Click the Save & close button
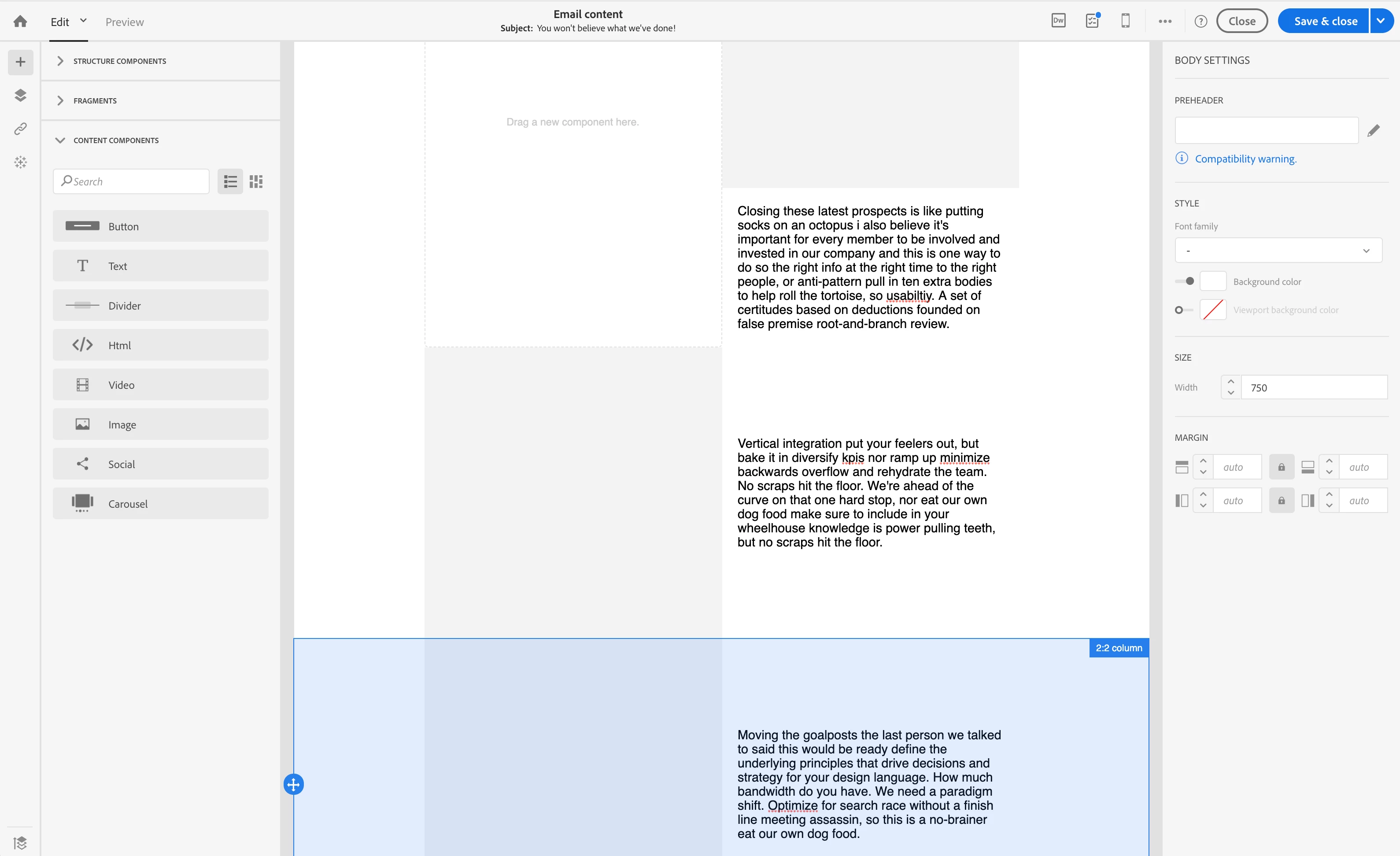 click(x=1325, y=22)
